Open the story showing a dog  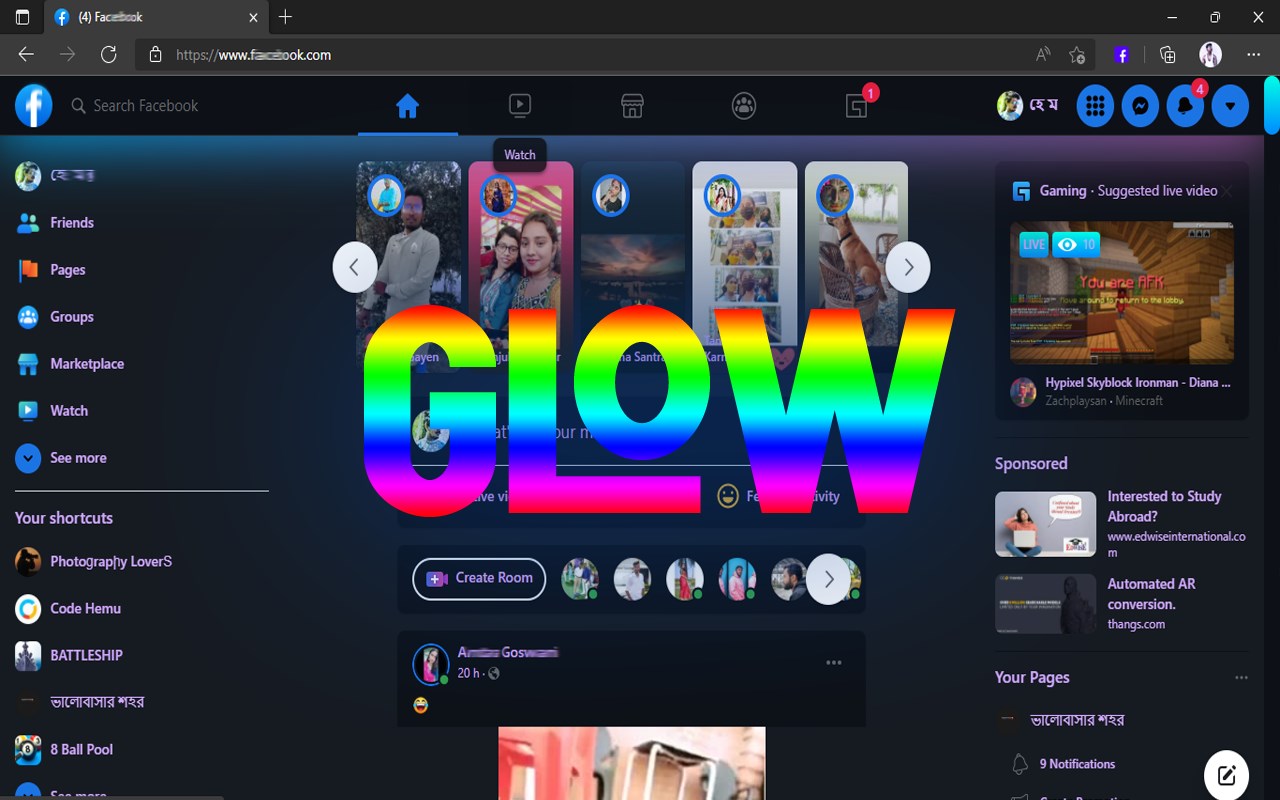[856, 268]
